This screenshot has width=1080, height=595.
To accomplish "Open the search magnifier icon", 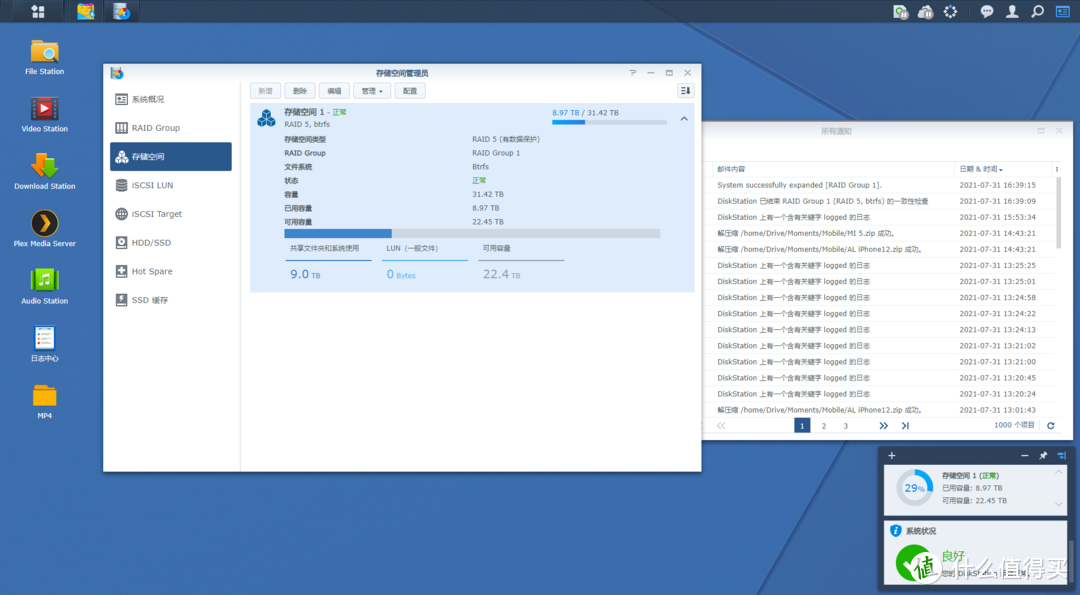I will (x=1037, y=11).
